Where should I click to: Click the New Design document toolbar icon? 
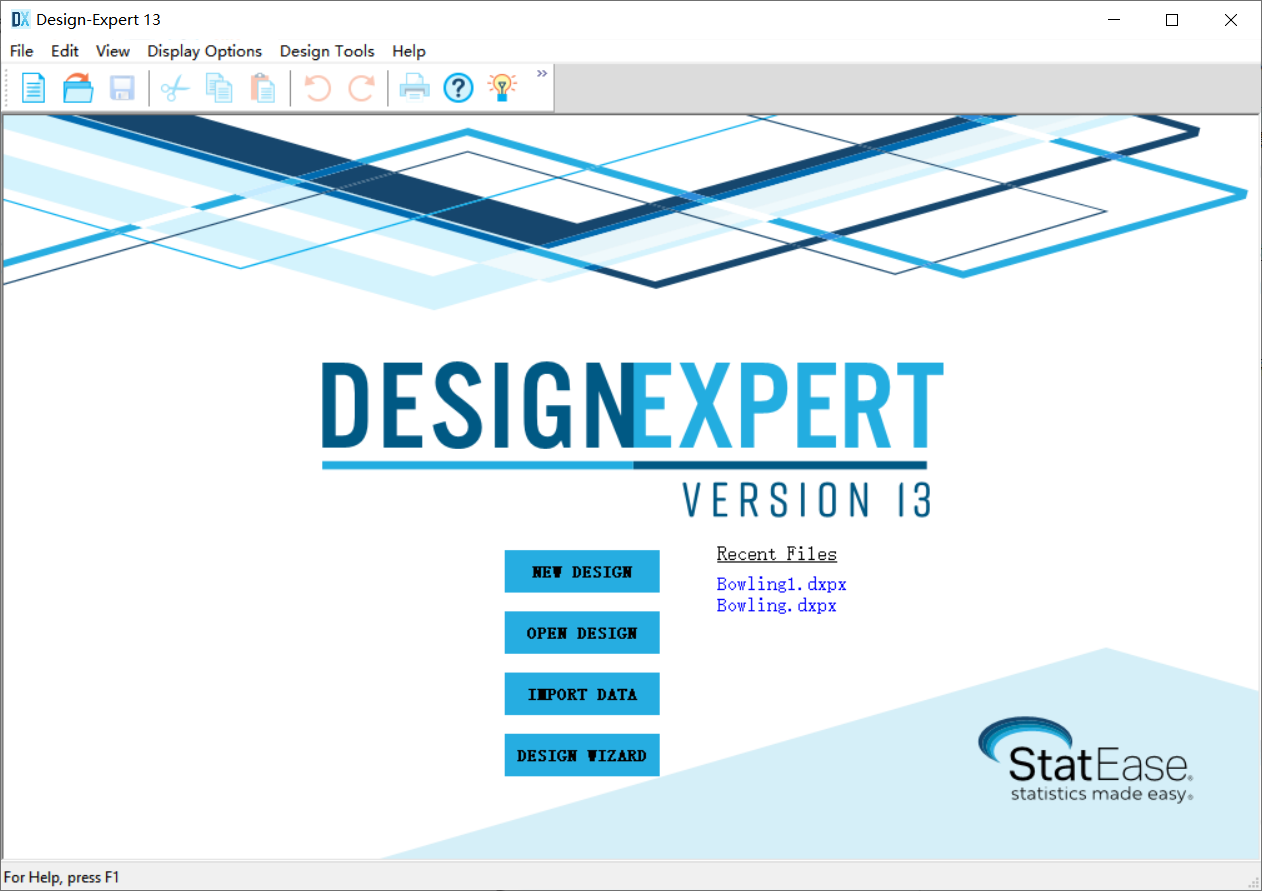tap(34, 88)
